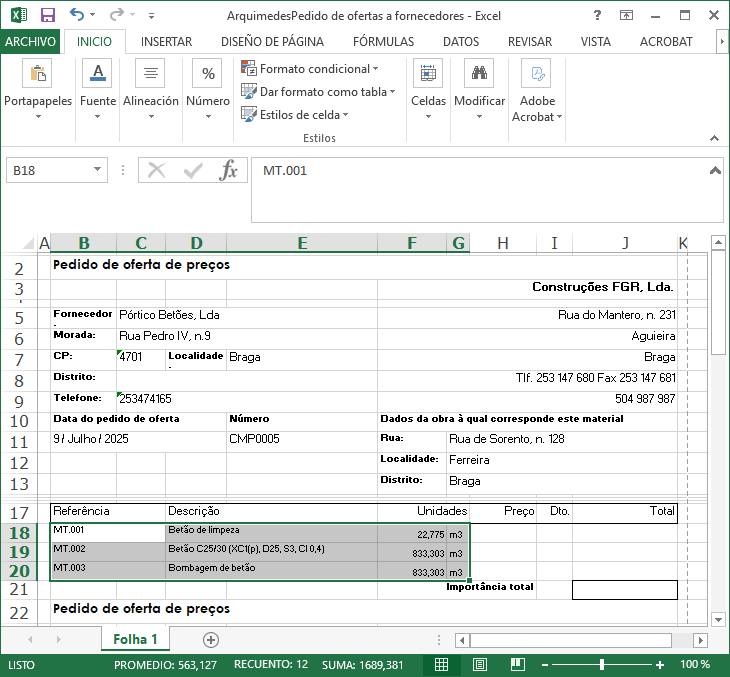The width and height of the screenshot is (730, 677).
Task: Add a new sheet with plus button
Action: tap(210, 640)
